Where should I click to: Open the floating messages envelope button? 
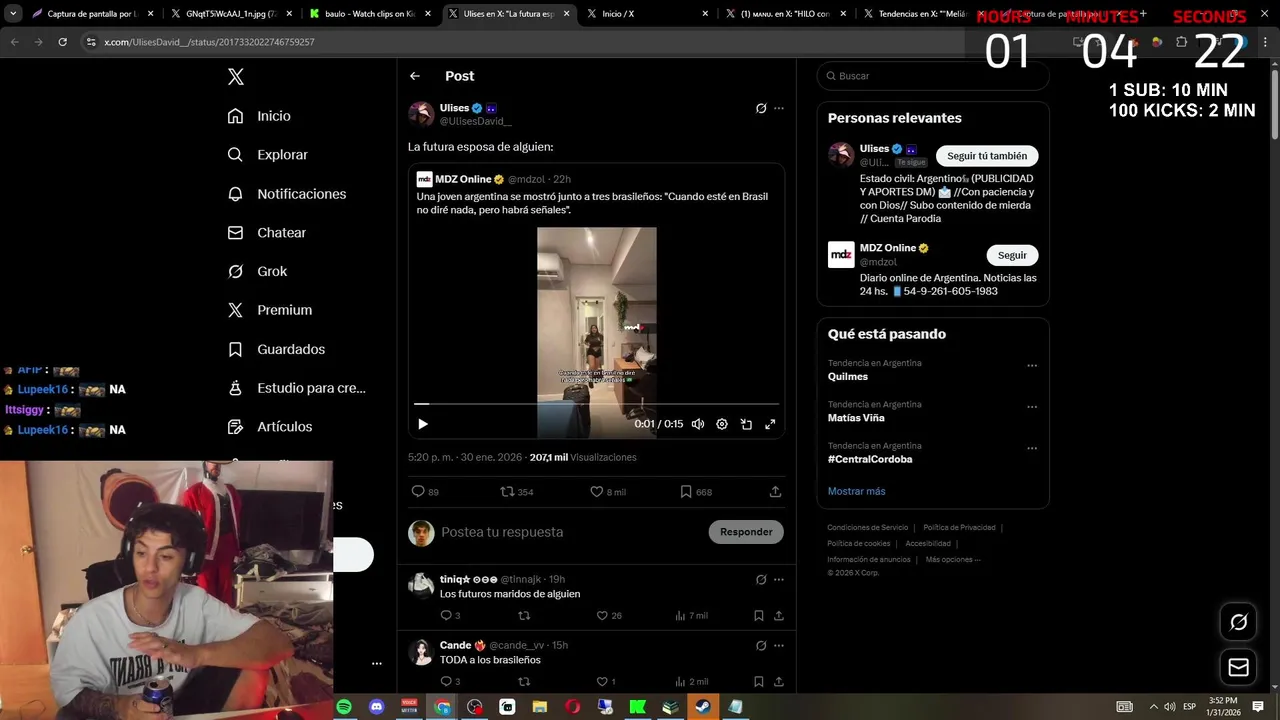[x=1238, y=667]
